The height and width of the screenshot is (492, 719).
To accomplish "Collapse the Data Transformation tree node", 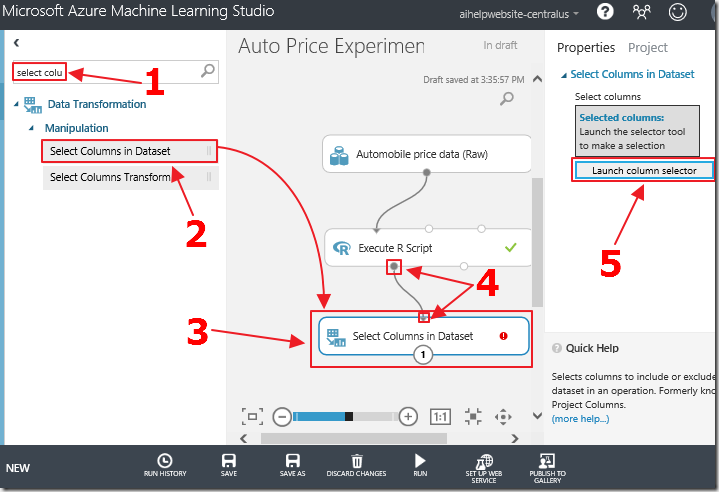I will (x=16, y=105).
